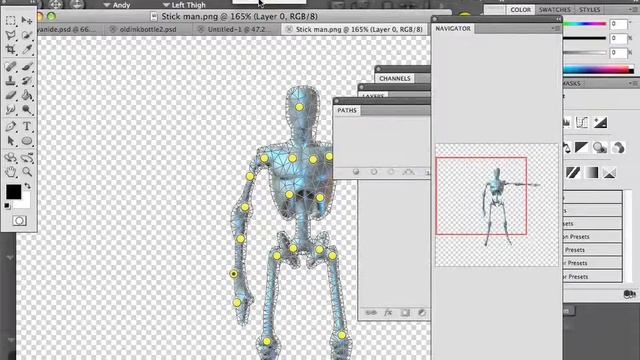Add a Black & White adjustment
This screenshot has height=360, width=640.
click(581, 147)
